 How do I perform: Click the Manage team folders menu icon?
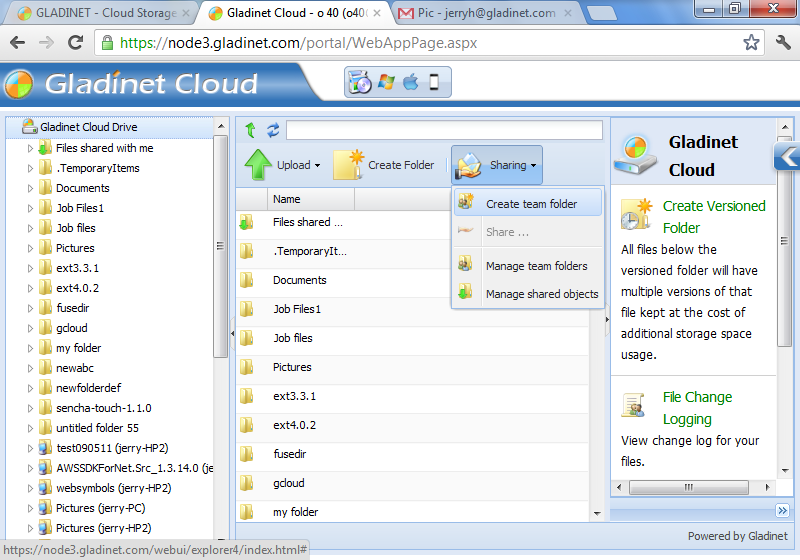465,265
